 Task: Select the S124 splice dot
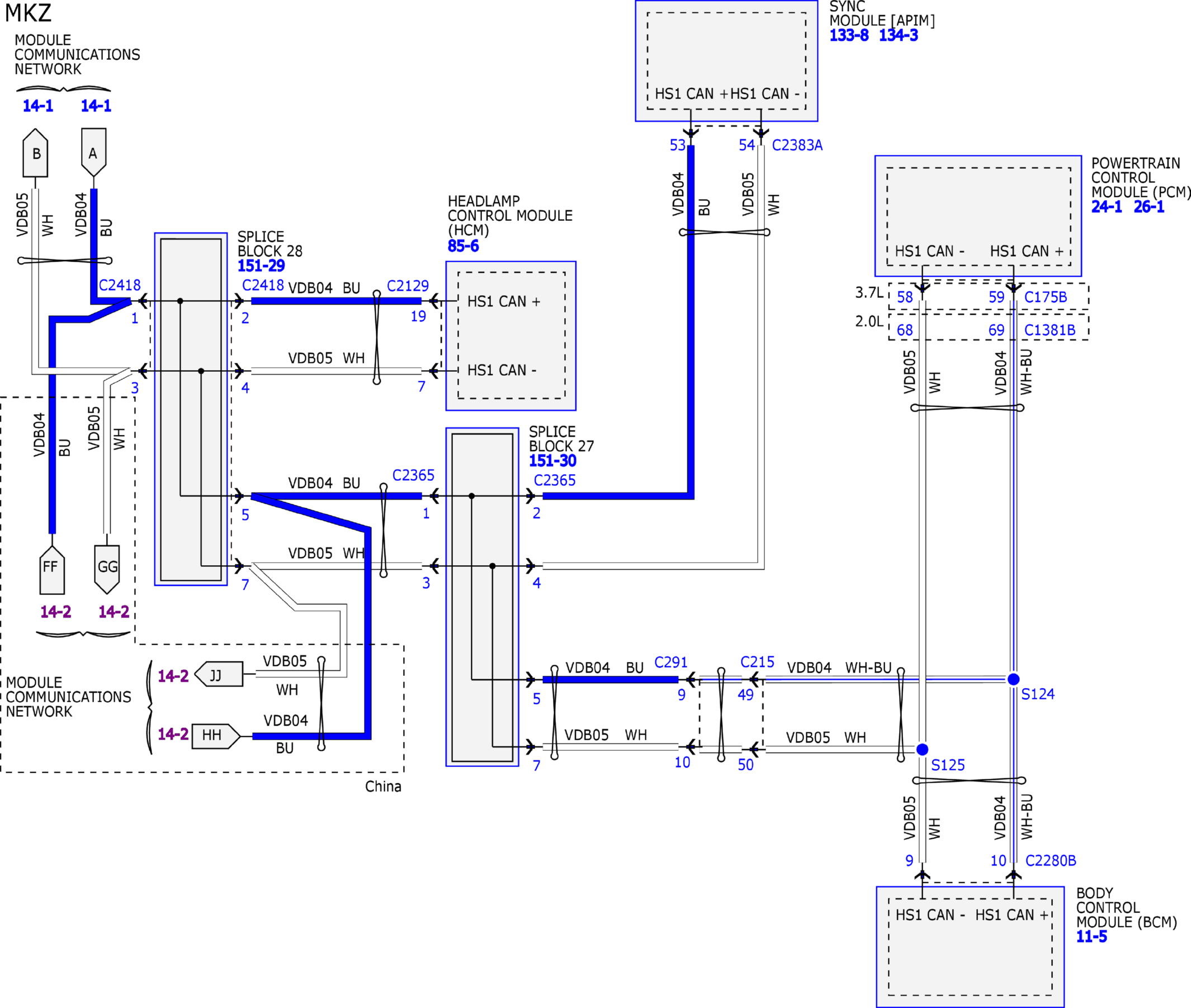coord(1013,679)
